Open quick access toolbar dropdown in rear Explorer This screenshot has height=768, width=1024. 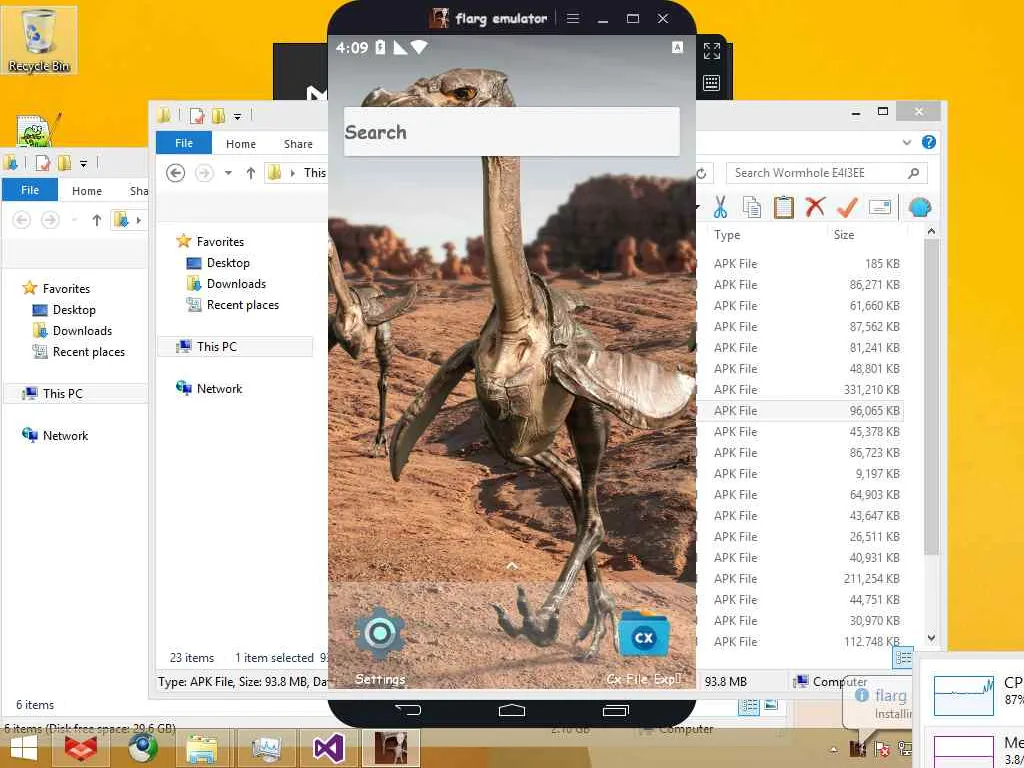pos(84,163)
